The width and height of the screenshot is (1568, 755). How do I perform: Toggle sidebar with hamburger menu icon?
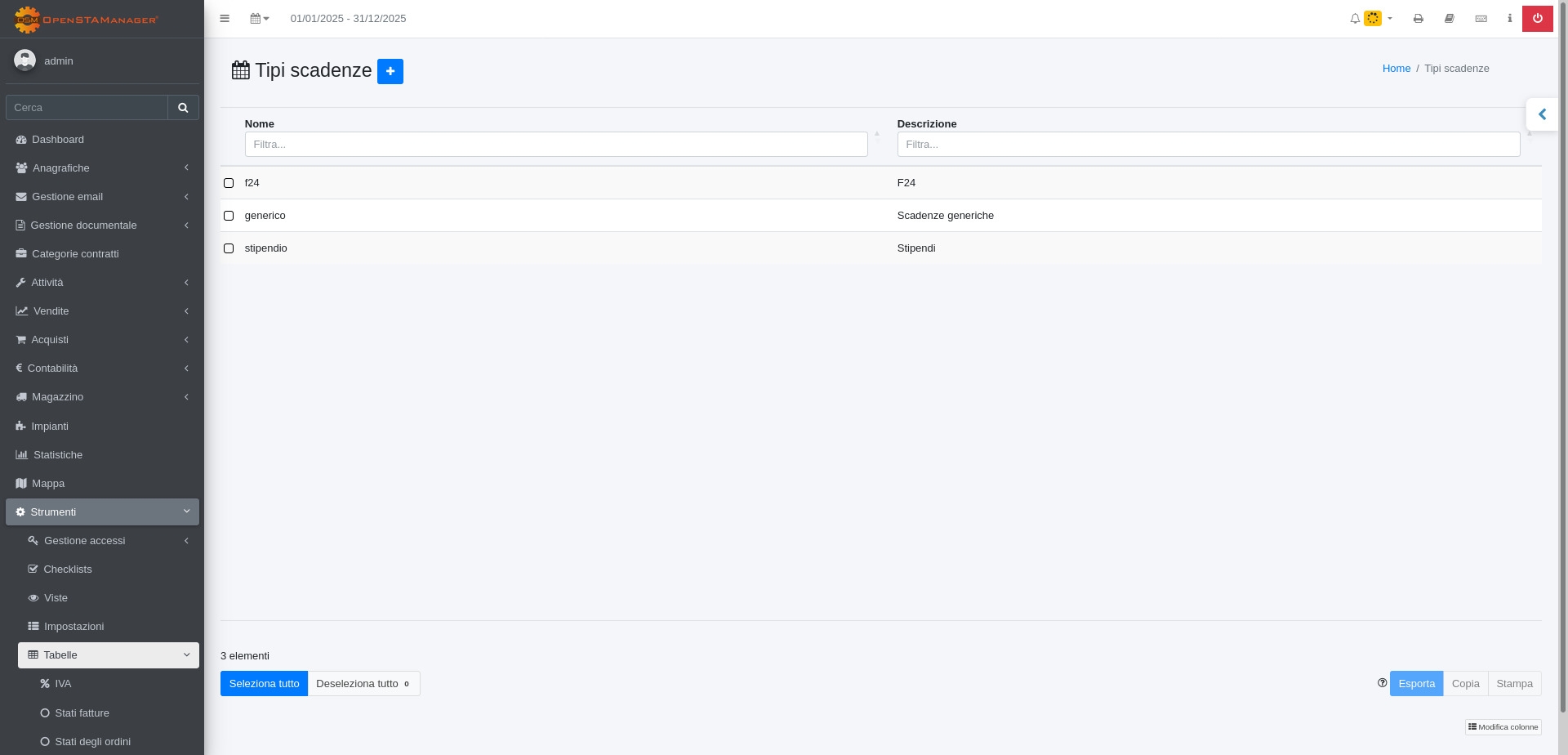click(x=225, y=19)
